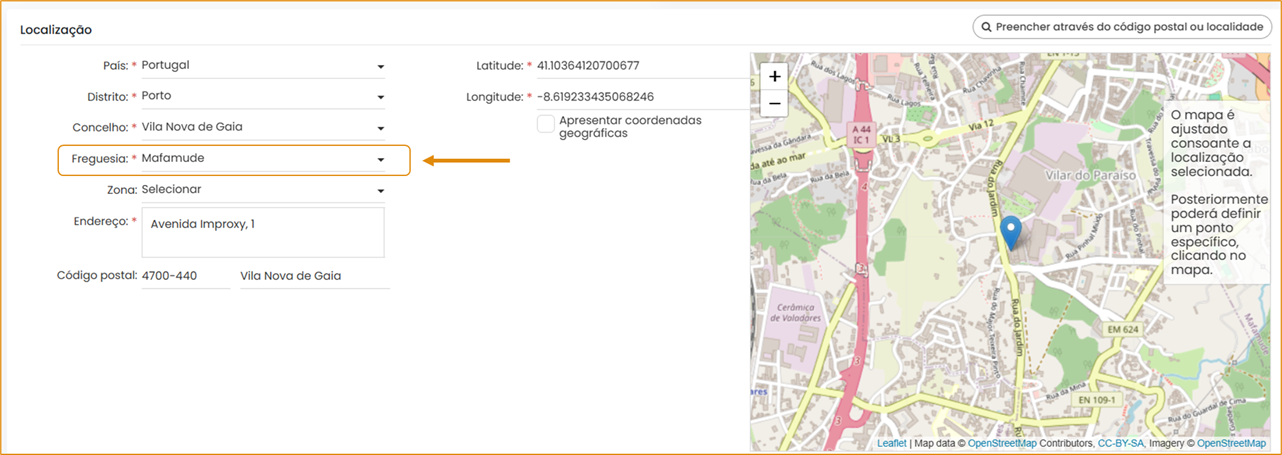Click the map zoom in plus button

pos(774,76)
